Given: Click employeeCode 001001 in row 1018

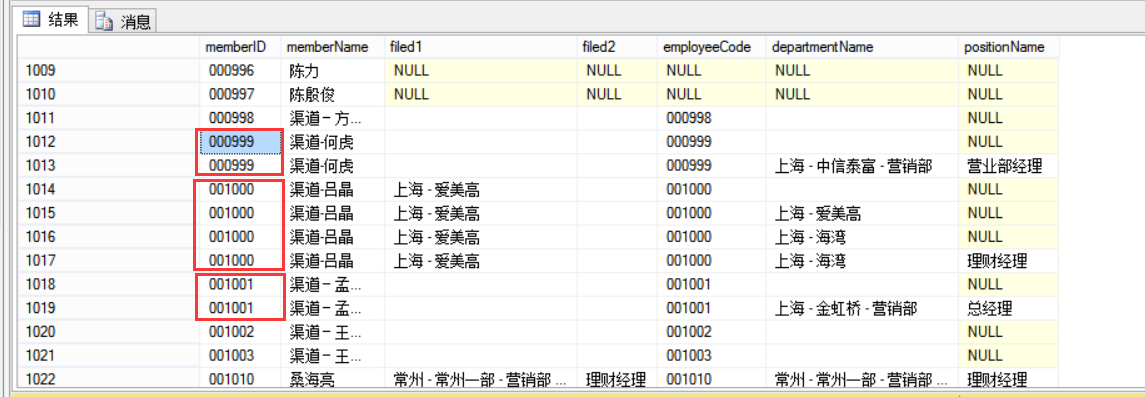Looking at the screenshot, I should point(711,284).
